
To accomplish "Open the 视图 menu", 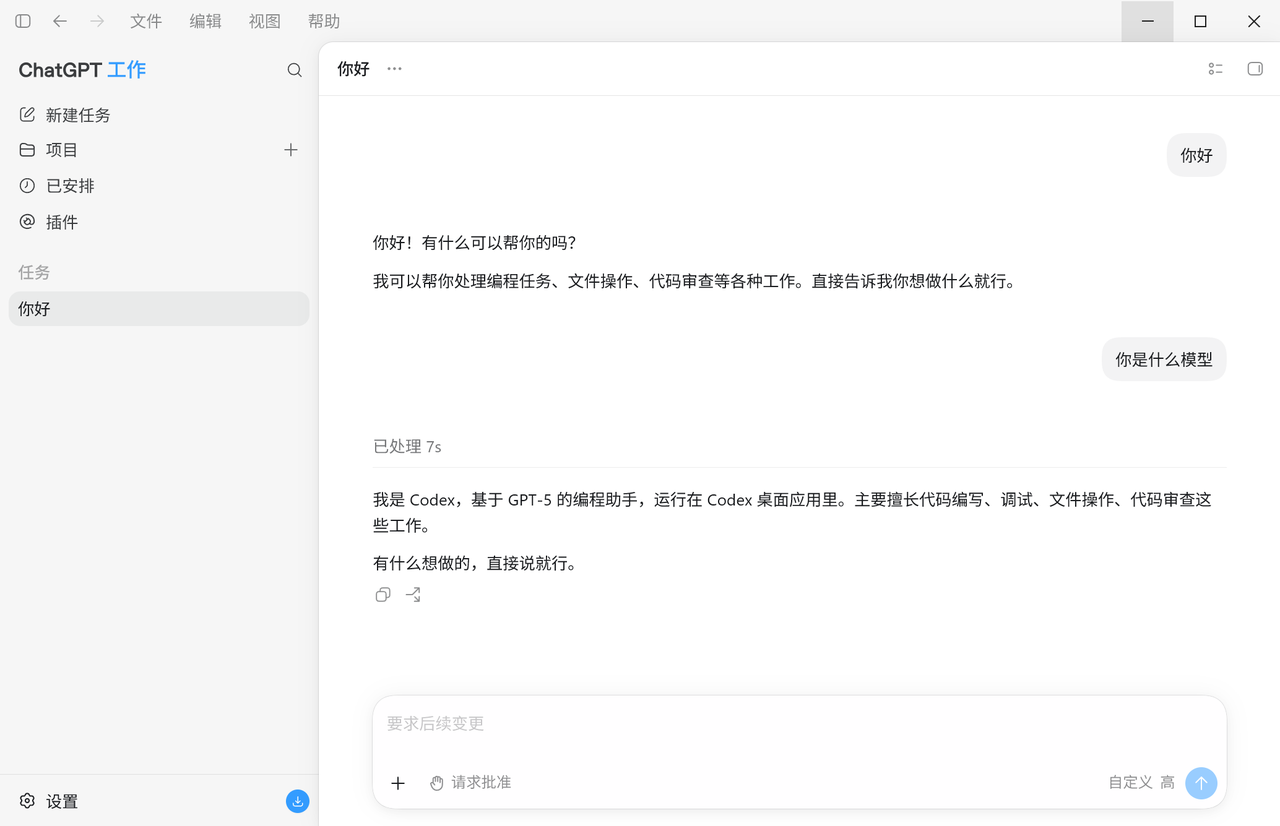I will click(x=265, y=21).
